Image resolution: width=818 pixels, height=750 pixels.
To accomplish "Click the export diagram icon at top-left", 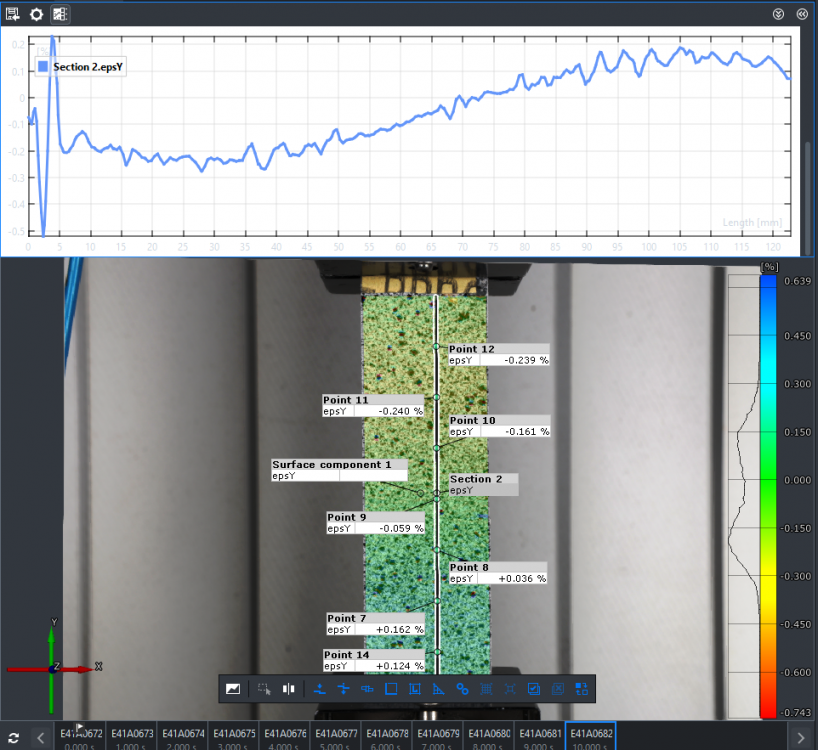I will [x=13, y=14].
